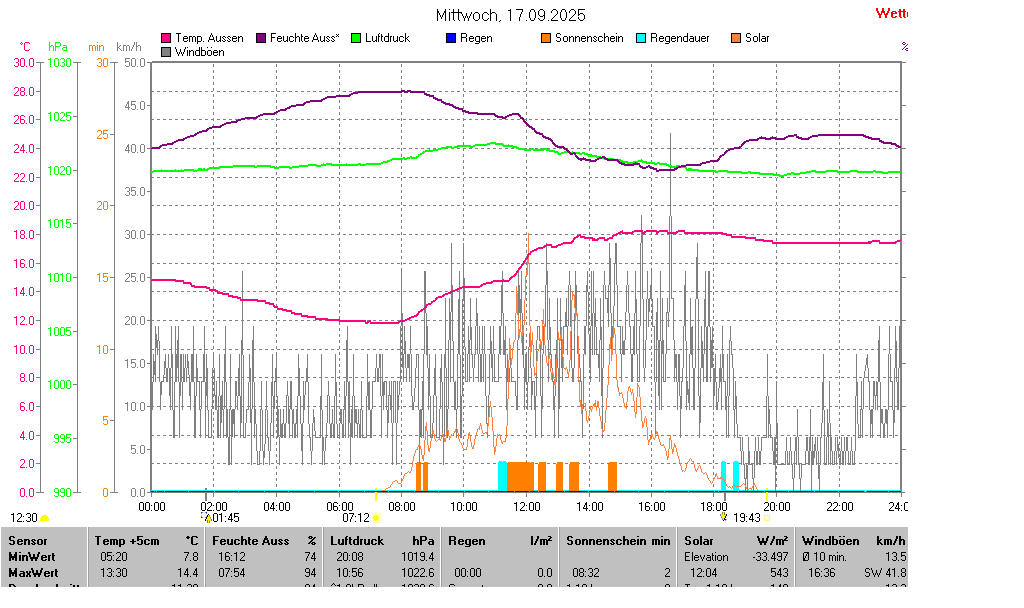Click the Regen blue legend swatch
Viewport: 1024px width, 608px height.
(451, 39)
